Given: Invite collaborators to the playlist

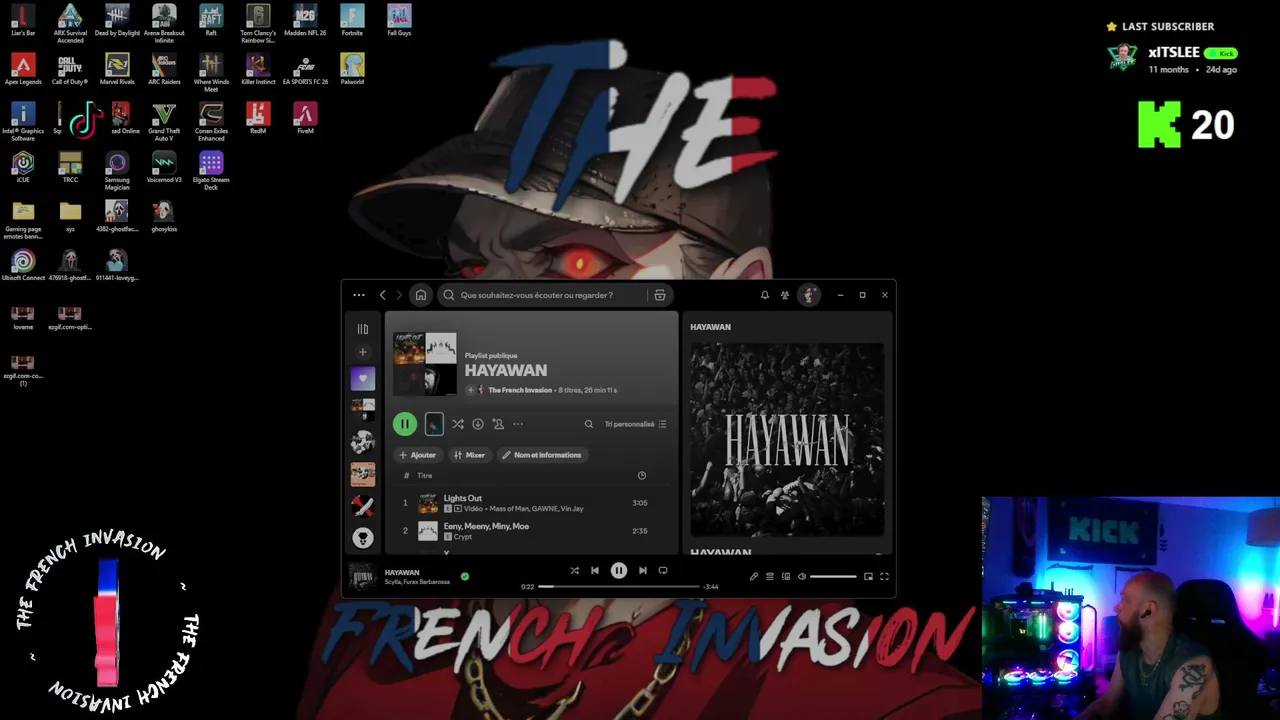Looking at the screenshot, I should coord(498,424).
